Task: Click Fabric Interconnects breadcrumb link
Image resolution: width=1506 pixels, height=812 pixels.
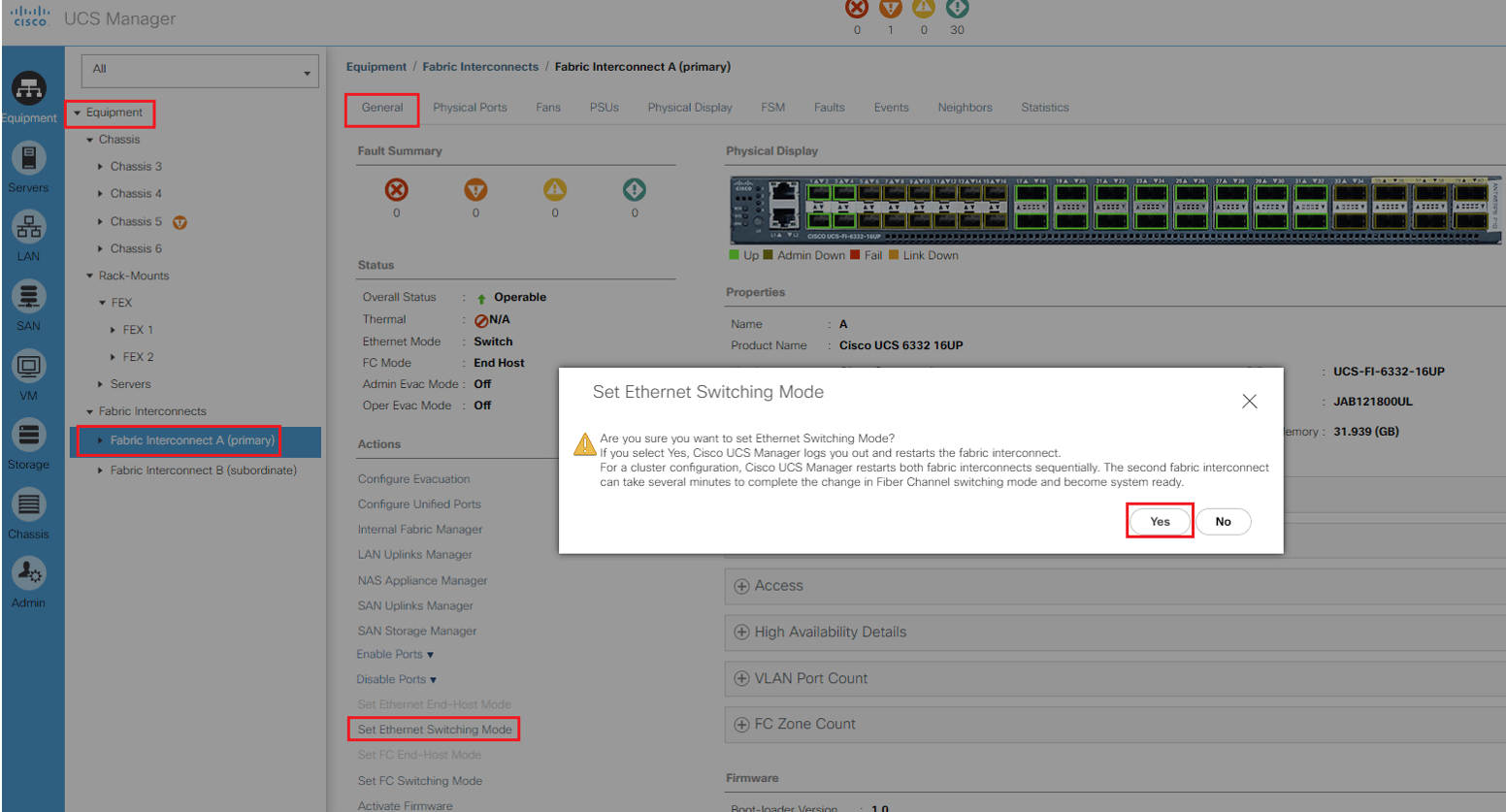Action: click(x=480, y=67)
